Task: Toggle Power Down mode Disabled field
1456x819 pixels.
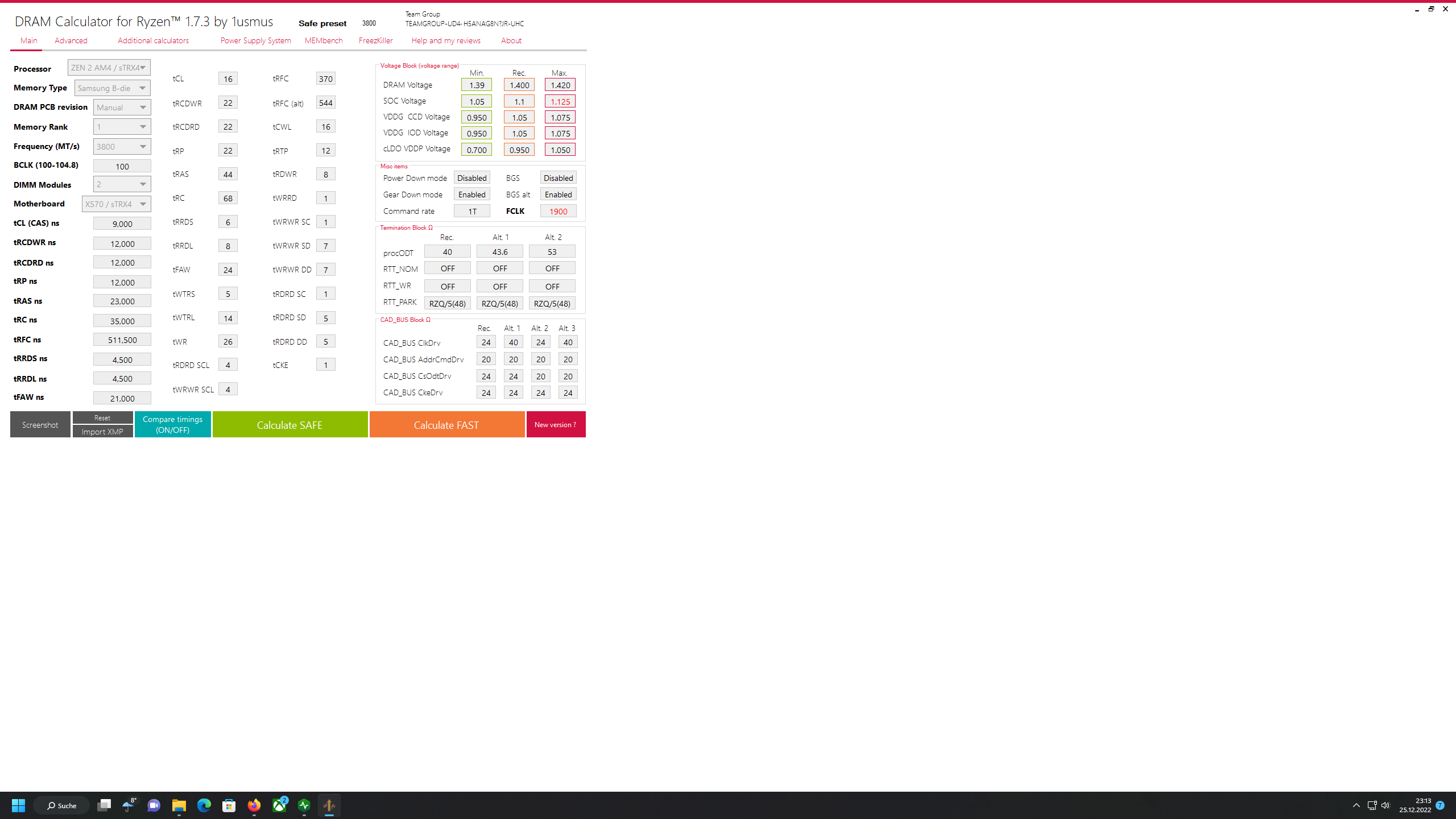Action: click(x=471, y=178)
